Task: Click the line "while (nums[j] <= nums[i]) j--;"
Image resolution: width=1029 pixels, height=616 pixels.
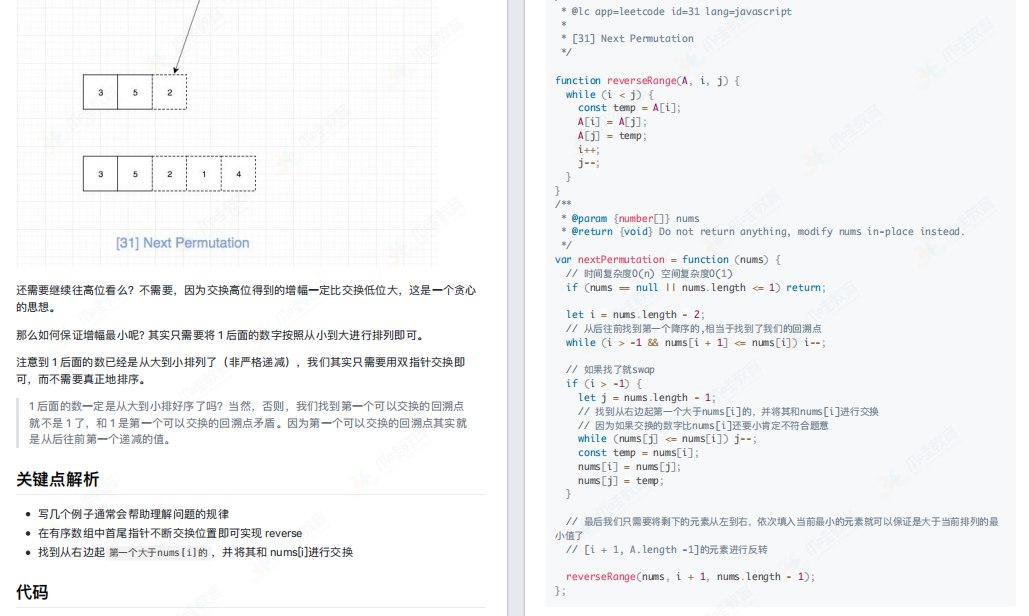Action: click(667, 439)
